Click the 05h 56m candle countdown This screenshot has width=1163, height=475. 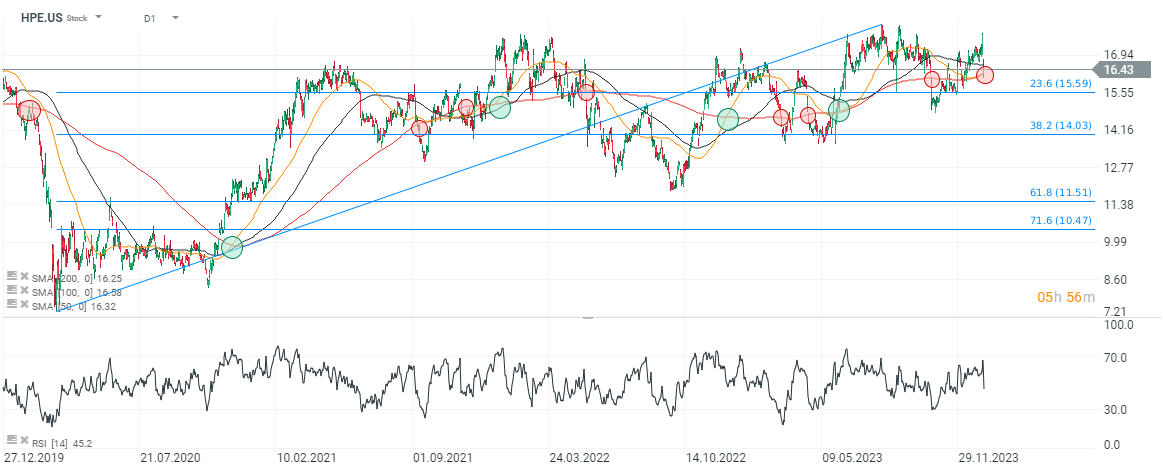point(1065,297)
